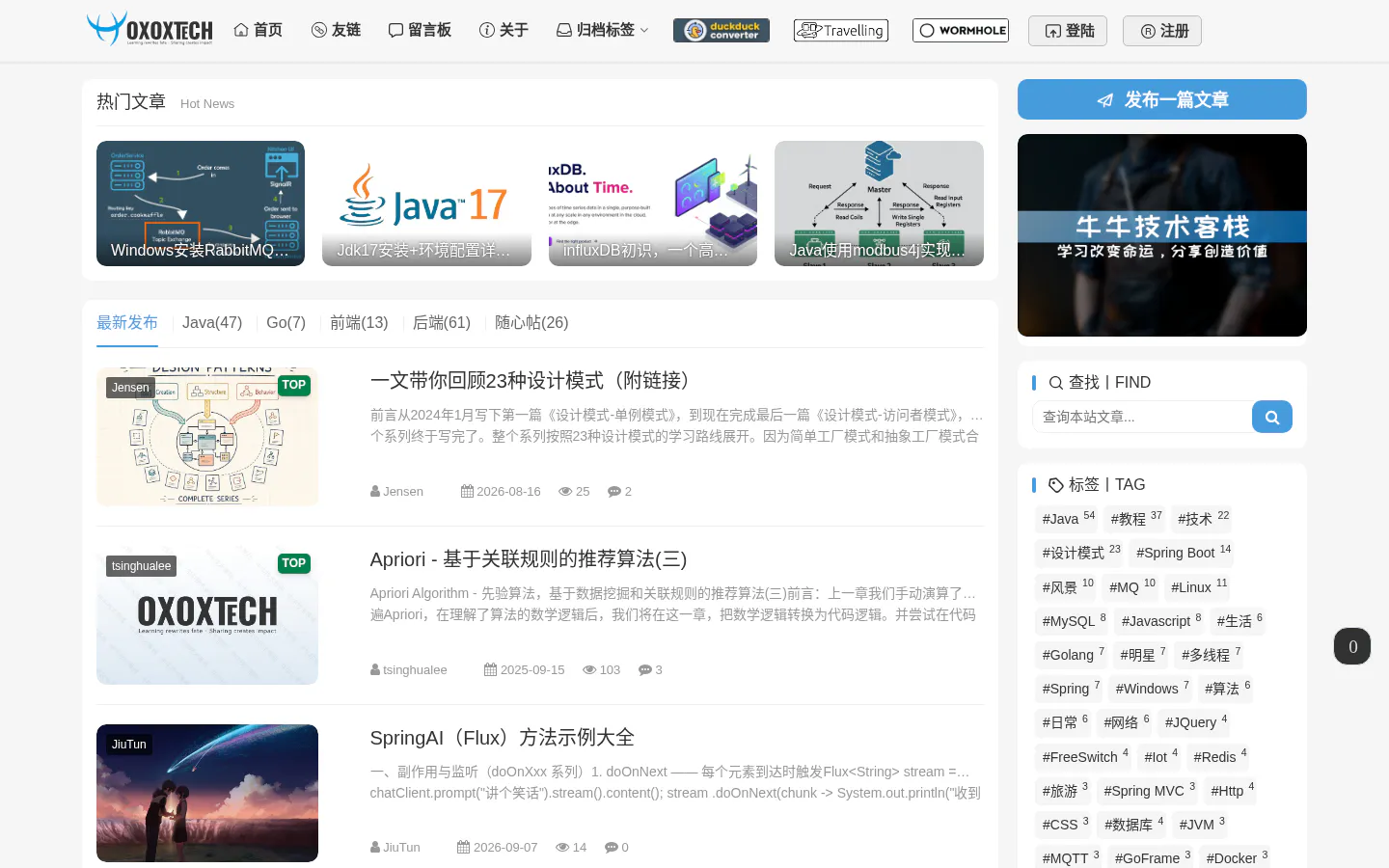The height and width of the screenshot is (868, 1389).
Task: Switch to the 前端(13) tab
Action: tap(359, 322)
